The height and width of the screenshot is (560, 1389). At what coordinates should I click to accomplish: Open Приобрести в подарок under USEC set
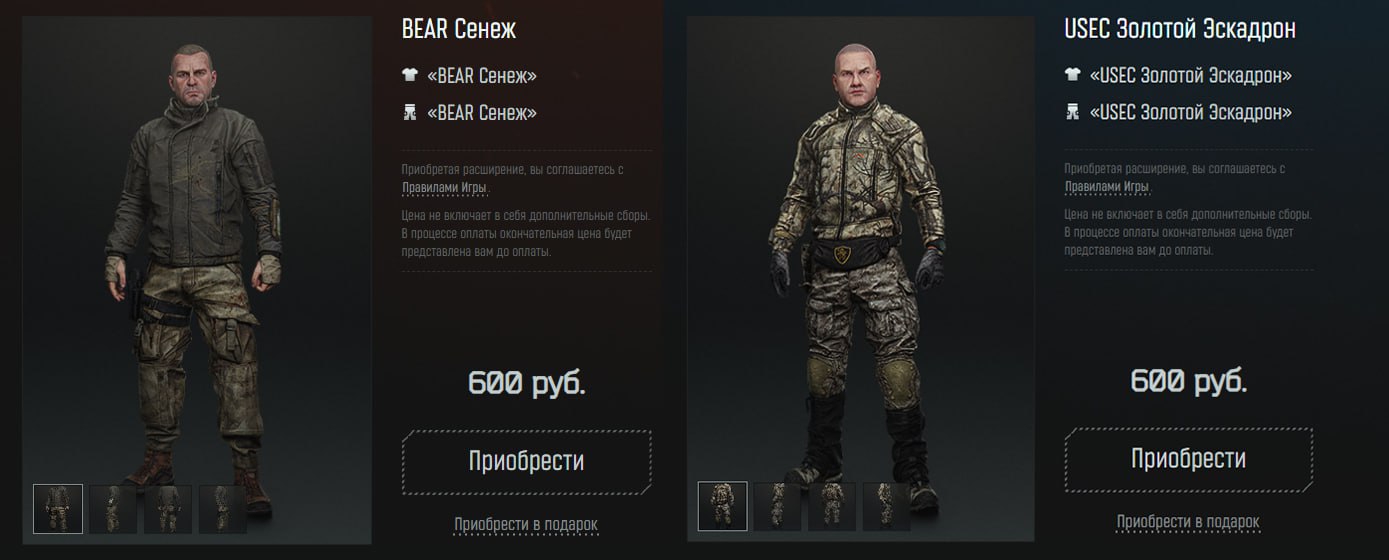point(1188,522)
